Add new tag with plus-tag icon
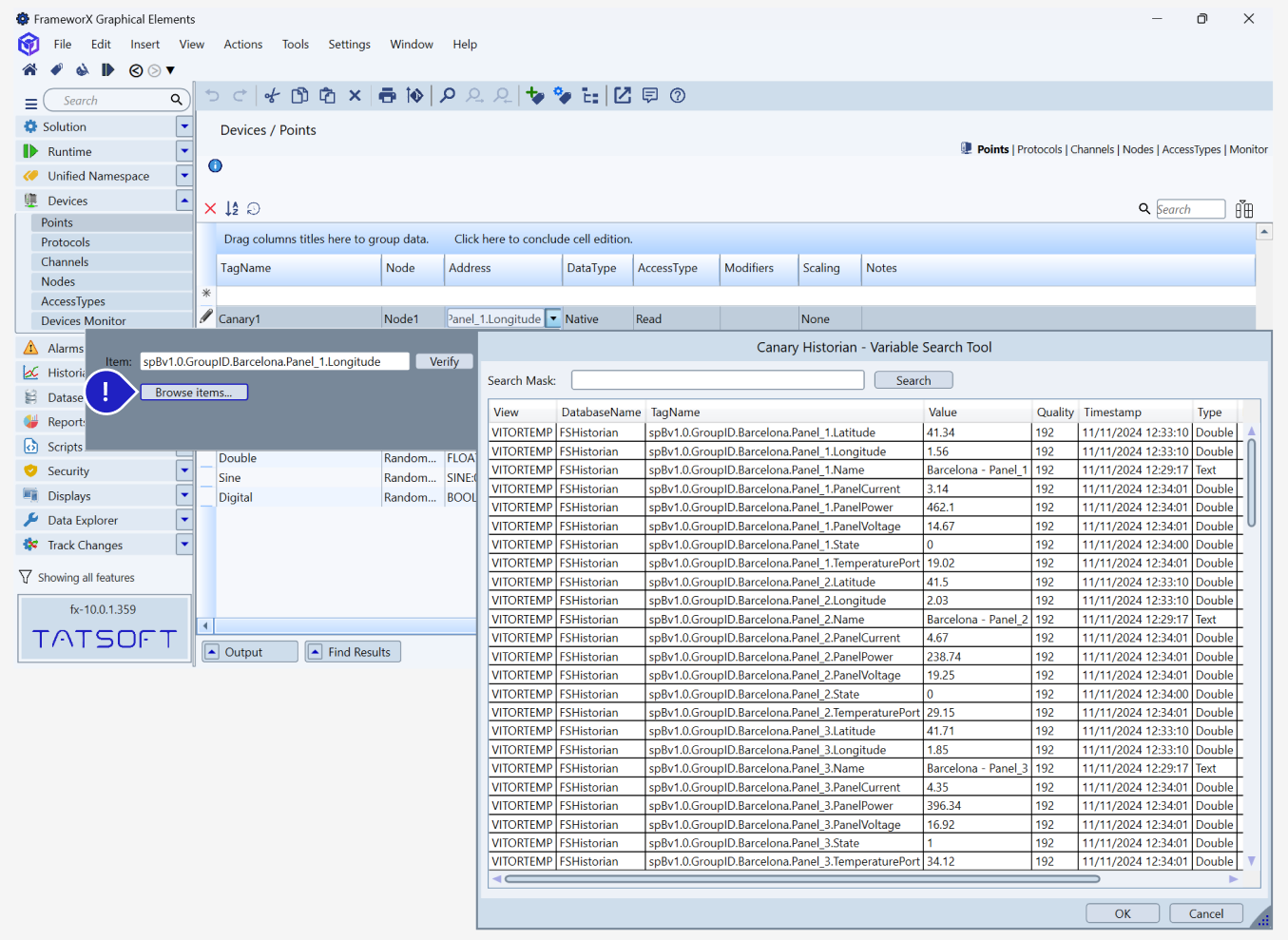1288x940 pixels. (535, 95)
